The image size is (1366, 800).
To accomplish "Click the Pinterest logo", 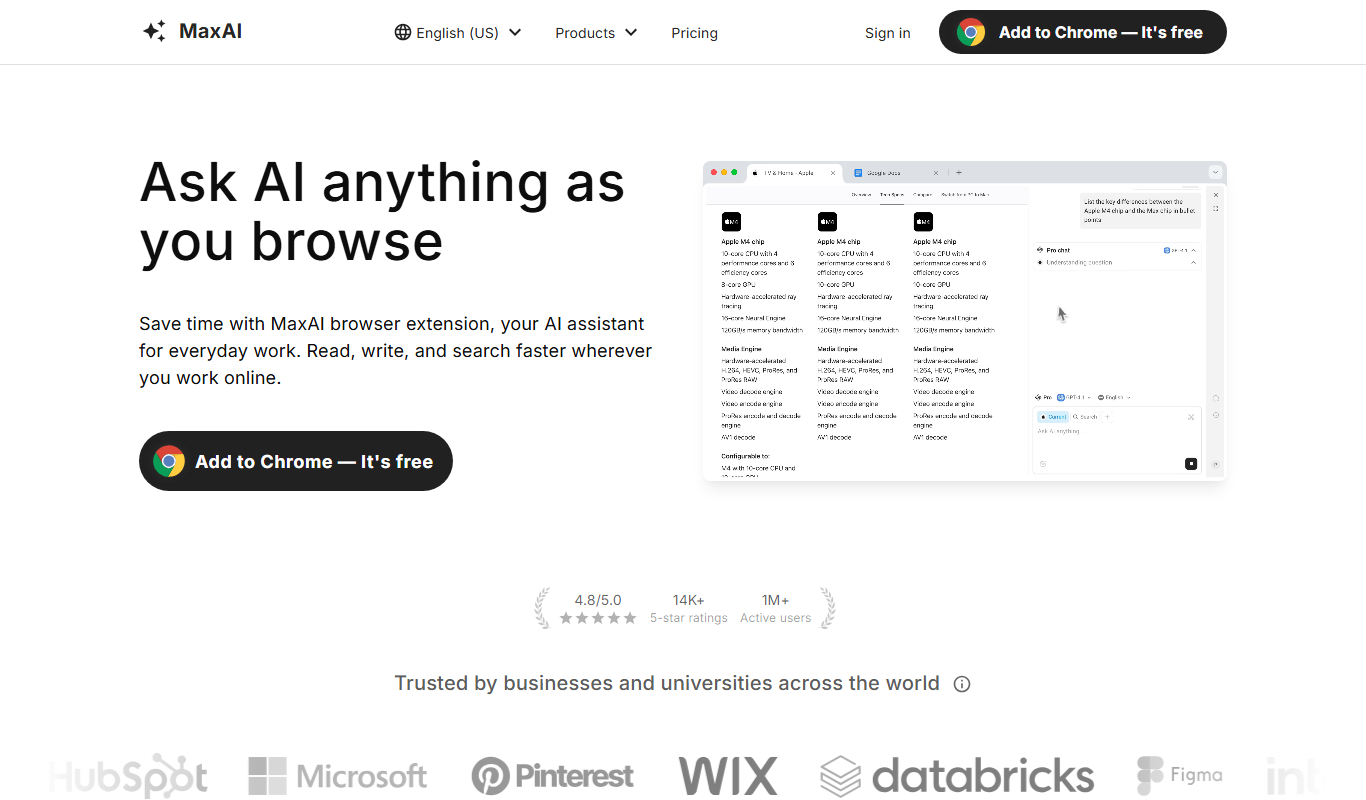I will [x=552, y=776].
